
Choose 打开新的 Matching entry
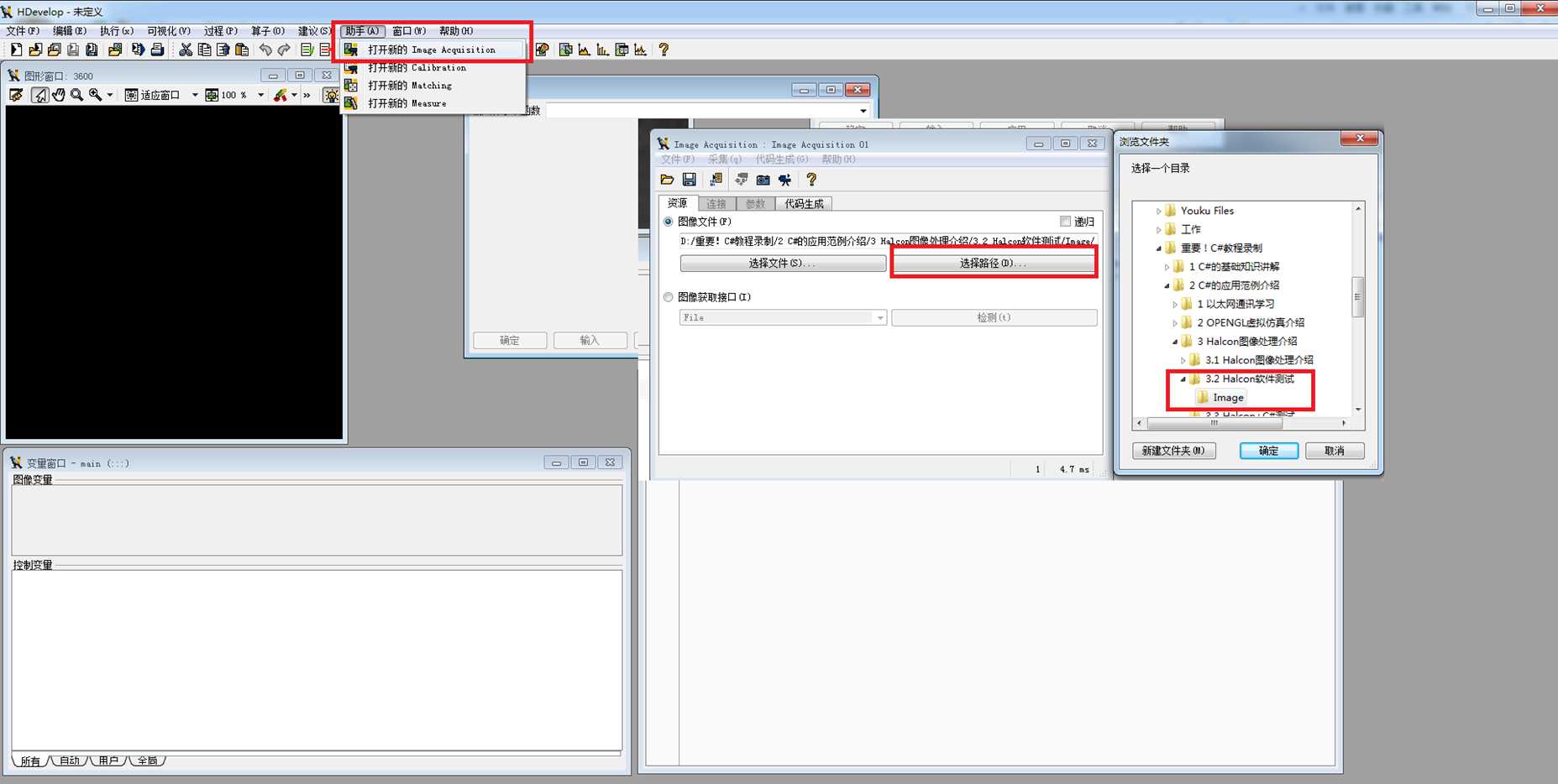[x=433, y=86]
